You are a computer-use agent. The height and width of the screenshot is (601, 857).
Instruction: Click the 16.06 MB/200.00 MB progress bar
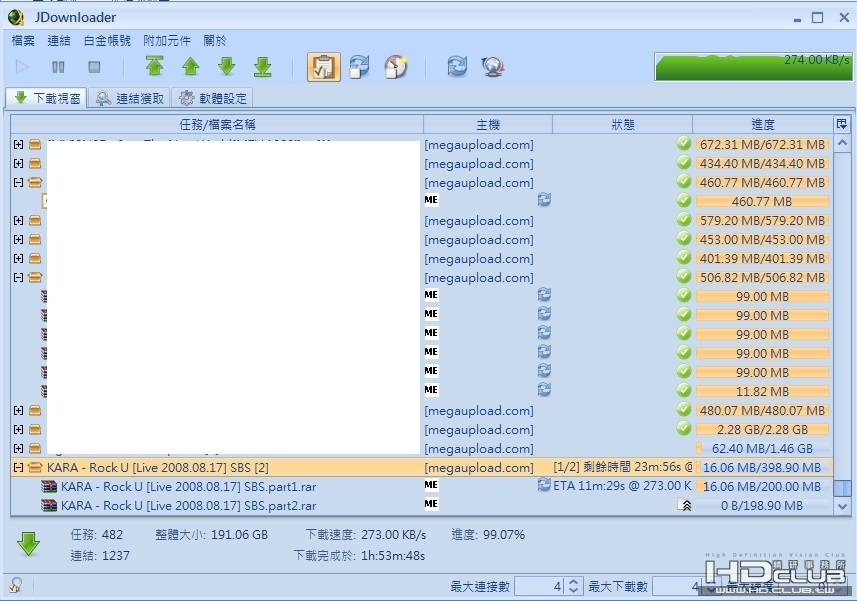762,487
